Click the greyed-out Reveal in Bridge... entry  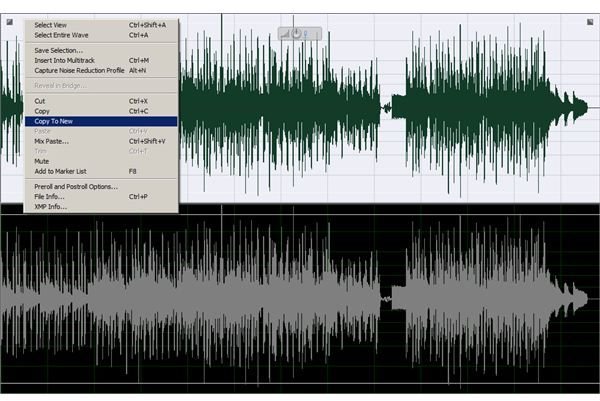[101, 85]
